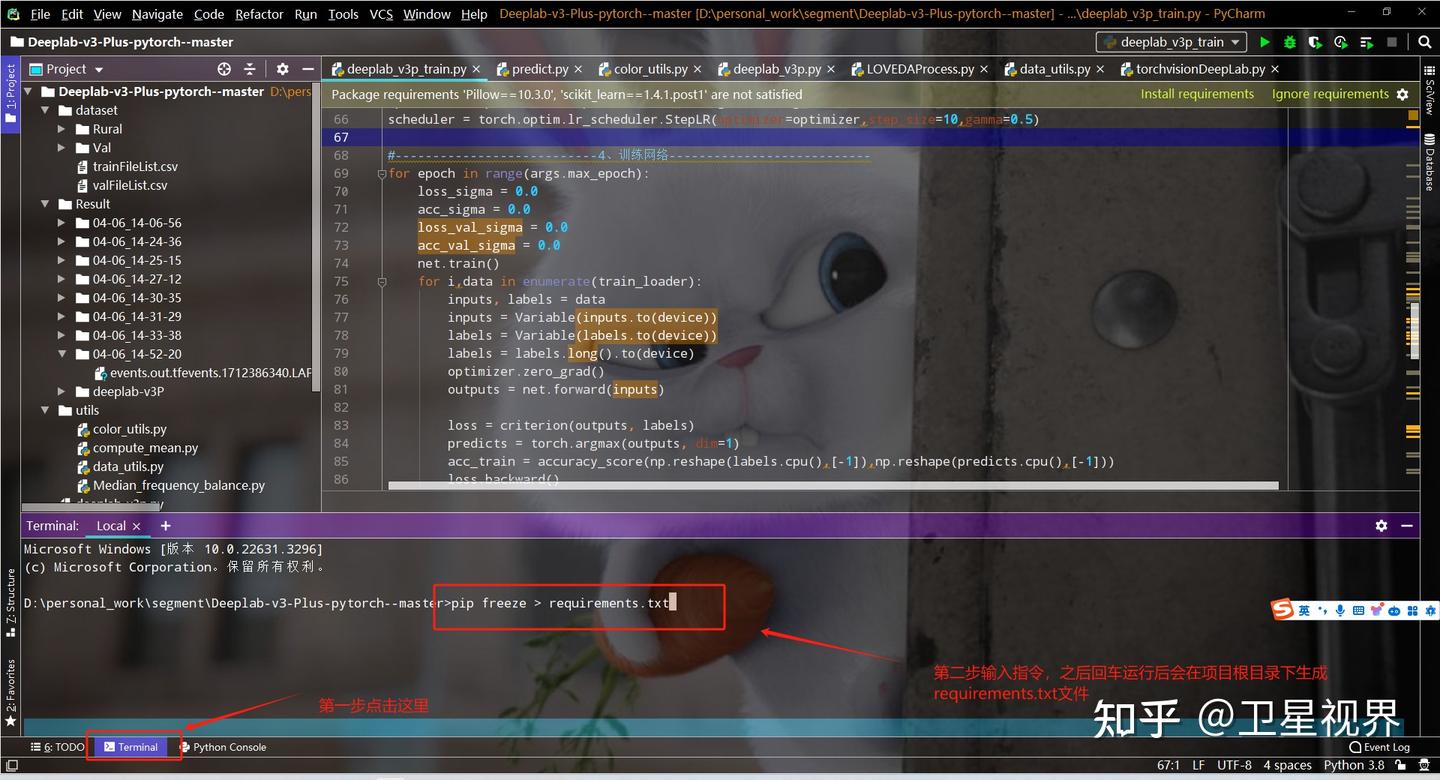1440x780 pixels.
Task: Click Install requirements in notification banner
Action: tap(1196, 93)
